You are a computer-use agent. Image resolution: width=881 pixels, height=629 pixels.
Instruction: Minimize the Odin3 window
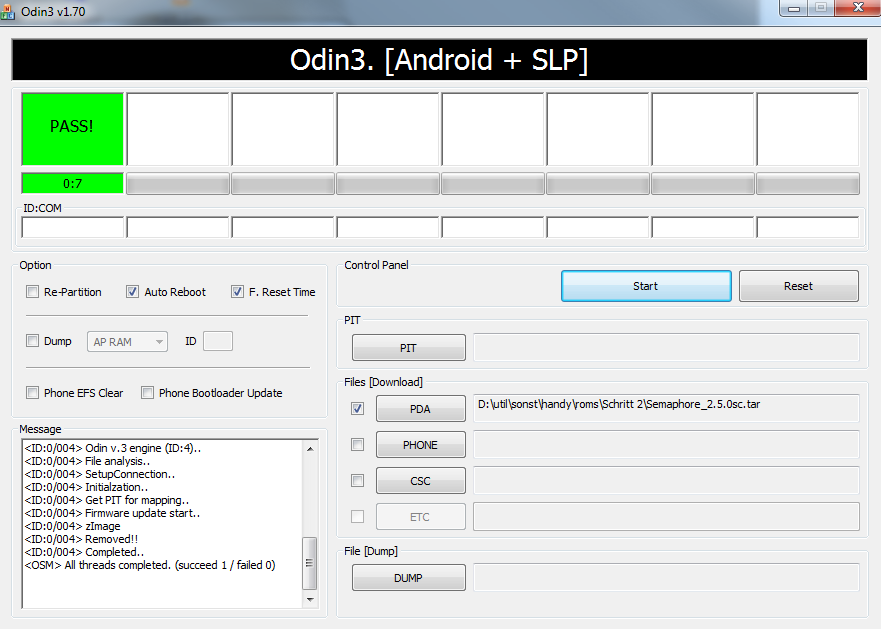pyautogui.click(x=794, y=8)
